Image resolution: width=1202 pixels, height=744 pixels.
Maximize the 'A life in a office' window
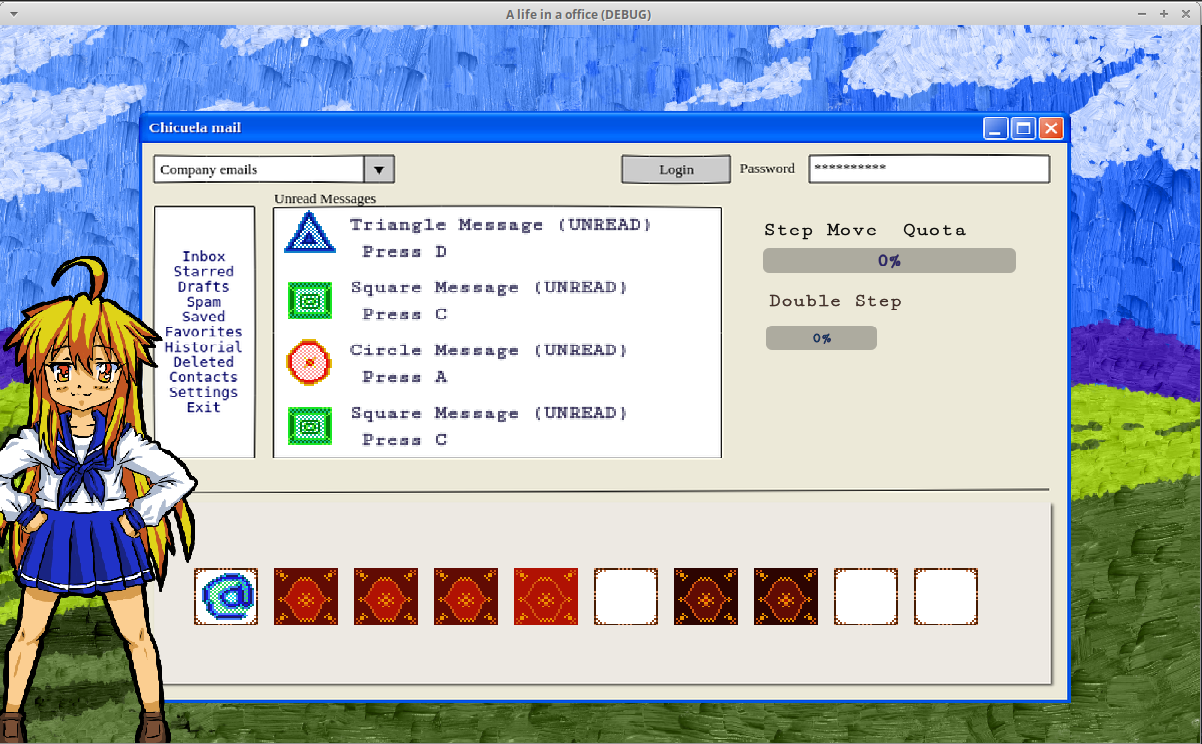[1164, 13]
